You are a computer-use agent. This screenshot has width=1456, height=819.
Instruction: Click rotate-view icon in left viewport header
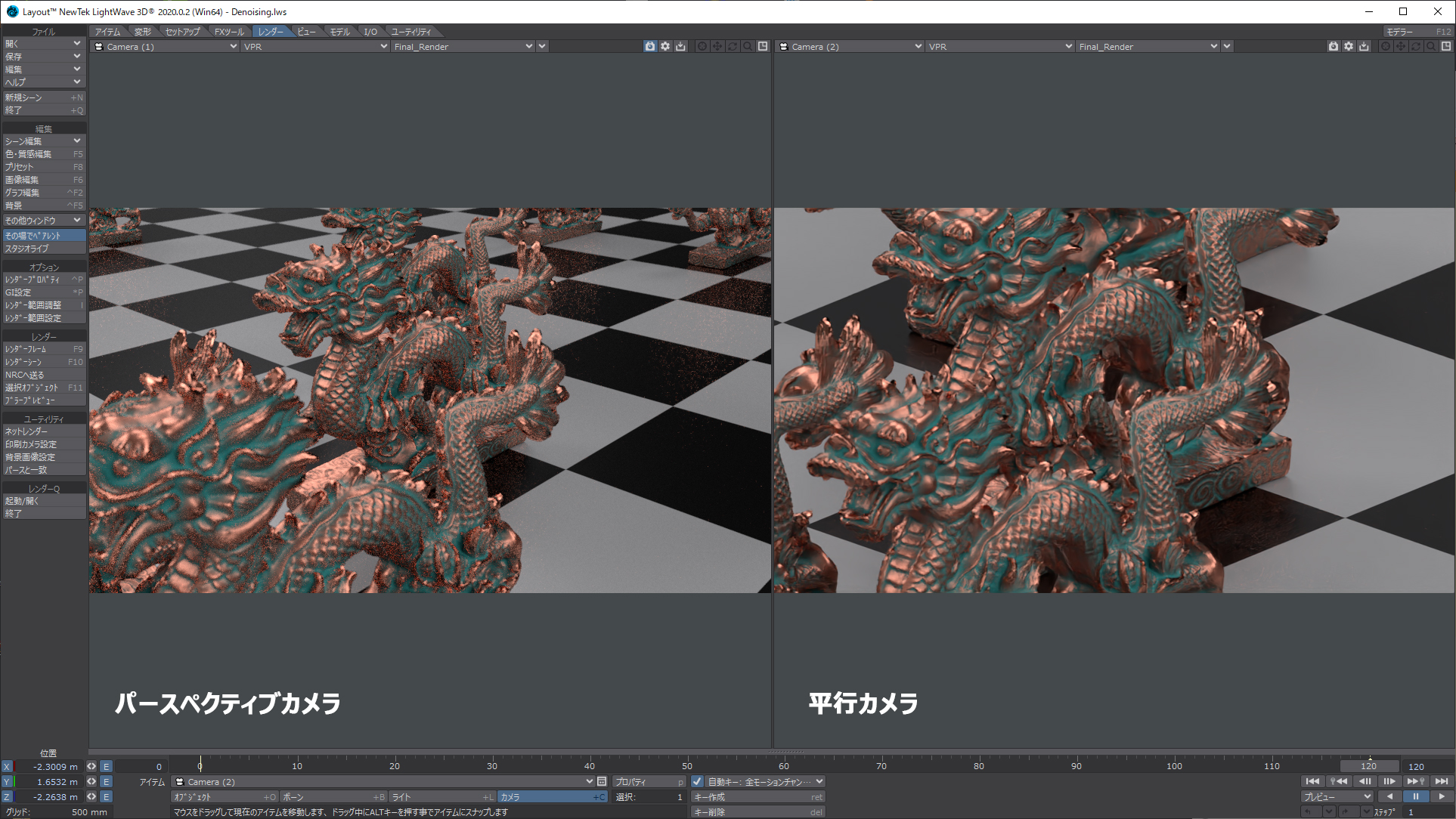coord(733,46)
